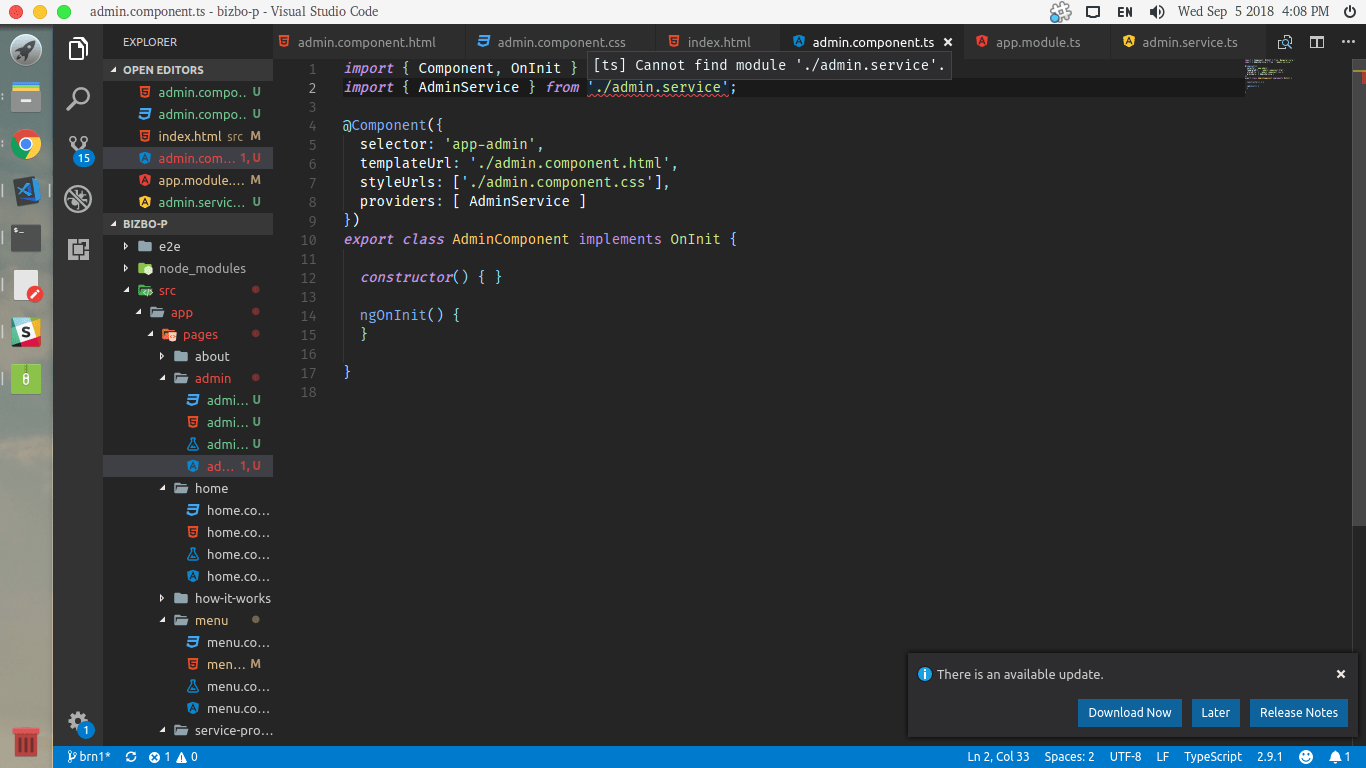Viewport: 1366px width, 768px height.
Task: Open the editor More Actions ellipsis
Action: point(1349,44)
